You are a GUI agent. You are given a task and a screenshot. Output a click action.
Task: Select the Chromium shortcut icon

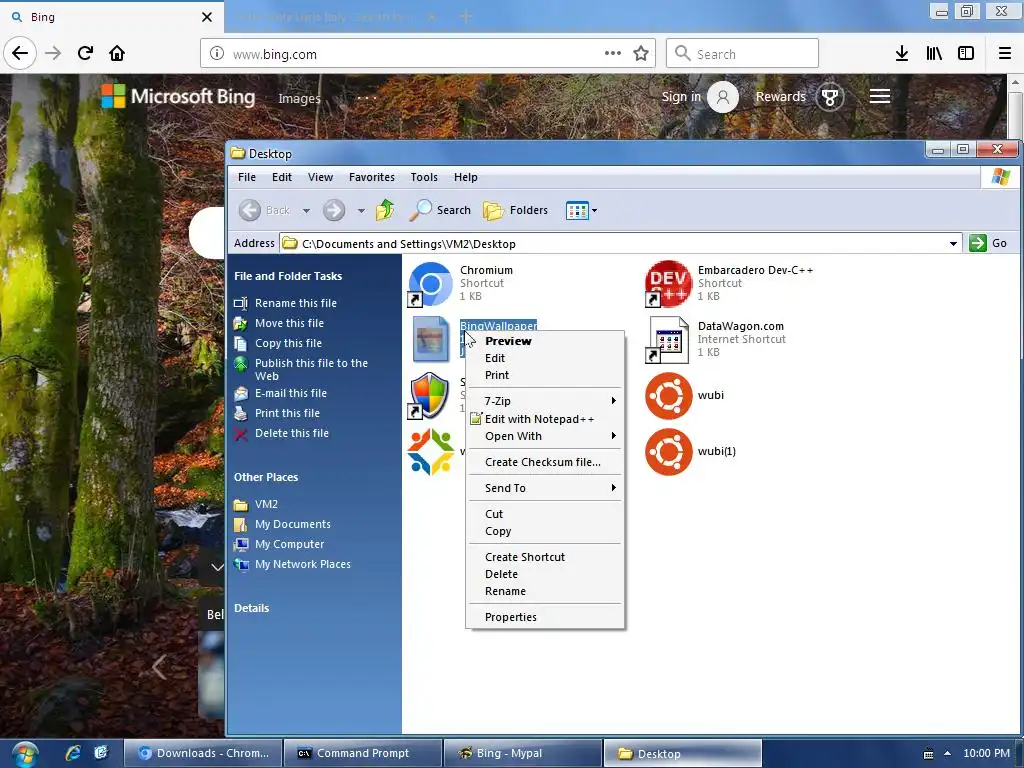pyautogui.click(x=430, y=283)
